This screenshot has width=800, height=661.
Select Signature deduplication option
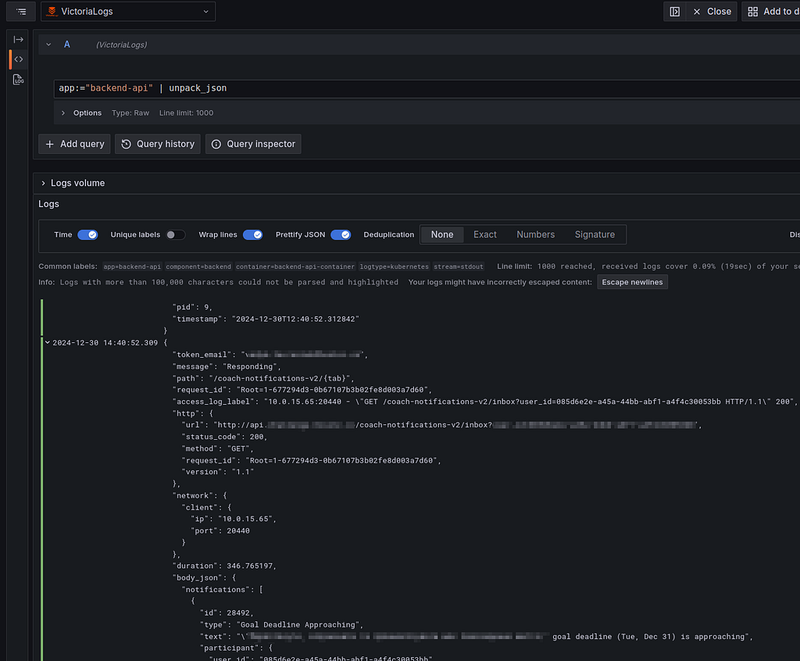(x=594, y=235)
